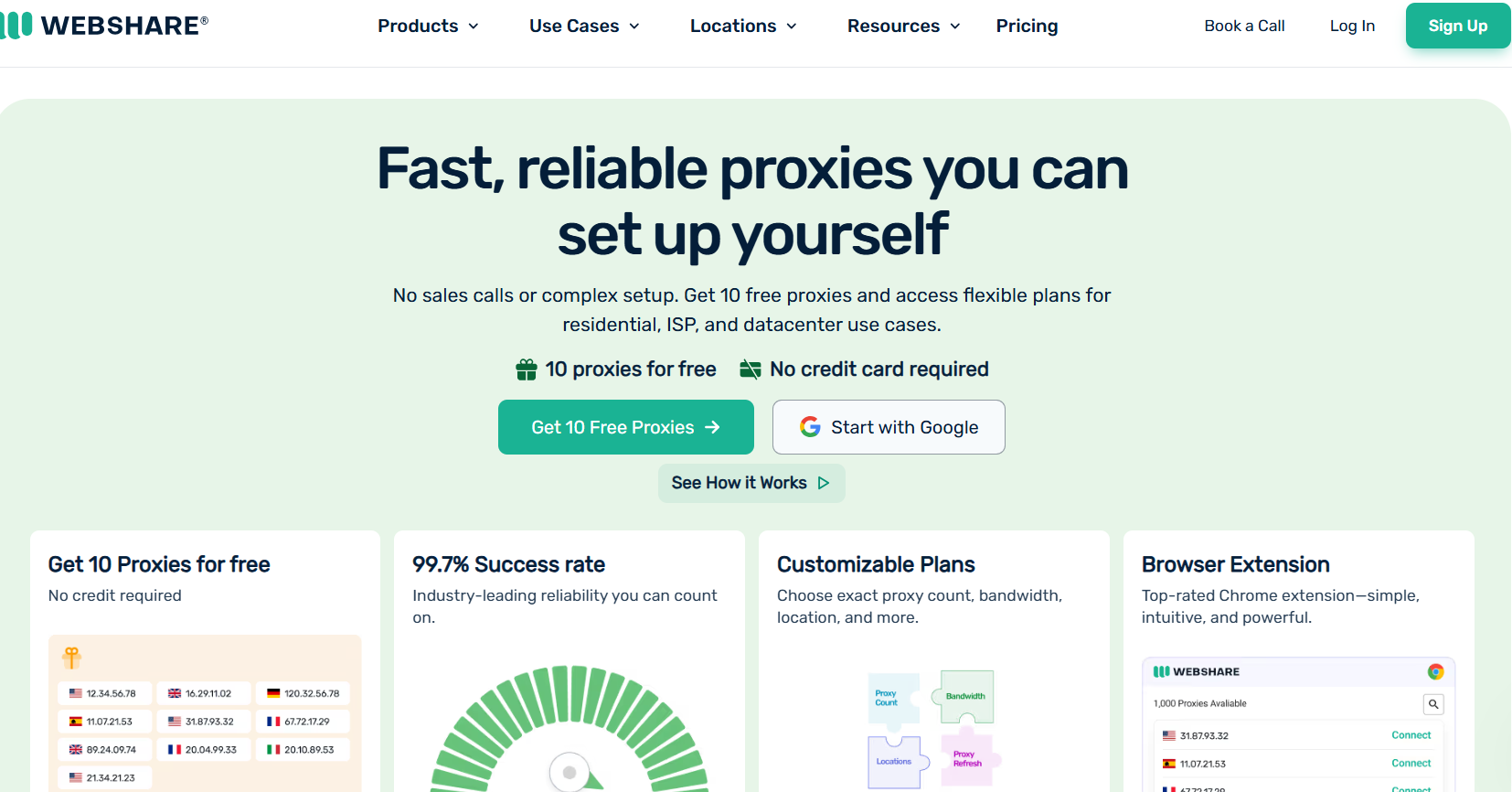Expand the Use Cases dropdown
Screen dimensions: 1512x792
584,26
